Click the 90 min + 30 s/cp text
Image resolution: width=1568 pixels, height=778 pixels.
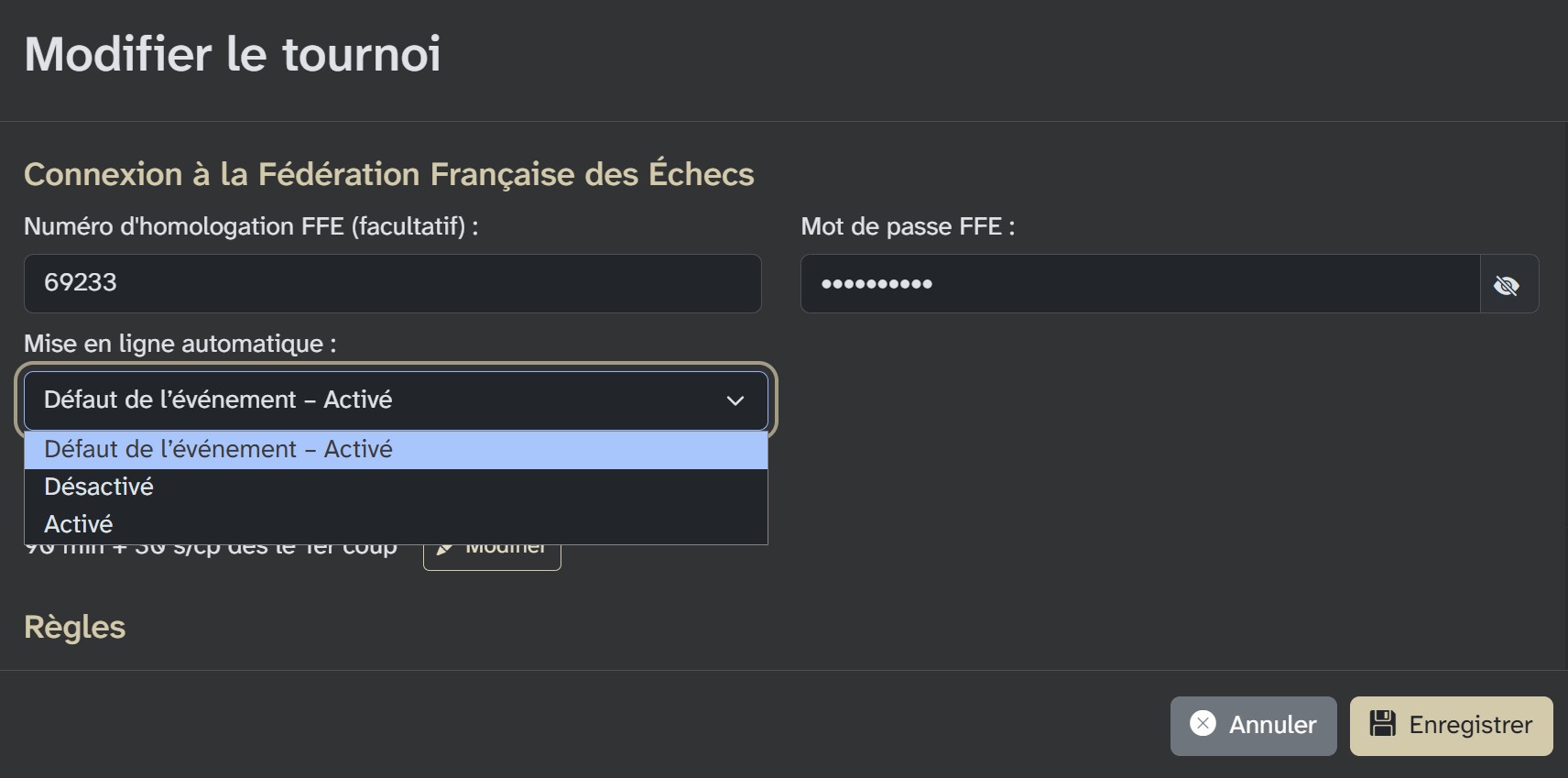click(x=211, y=545)
